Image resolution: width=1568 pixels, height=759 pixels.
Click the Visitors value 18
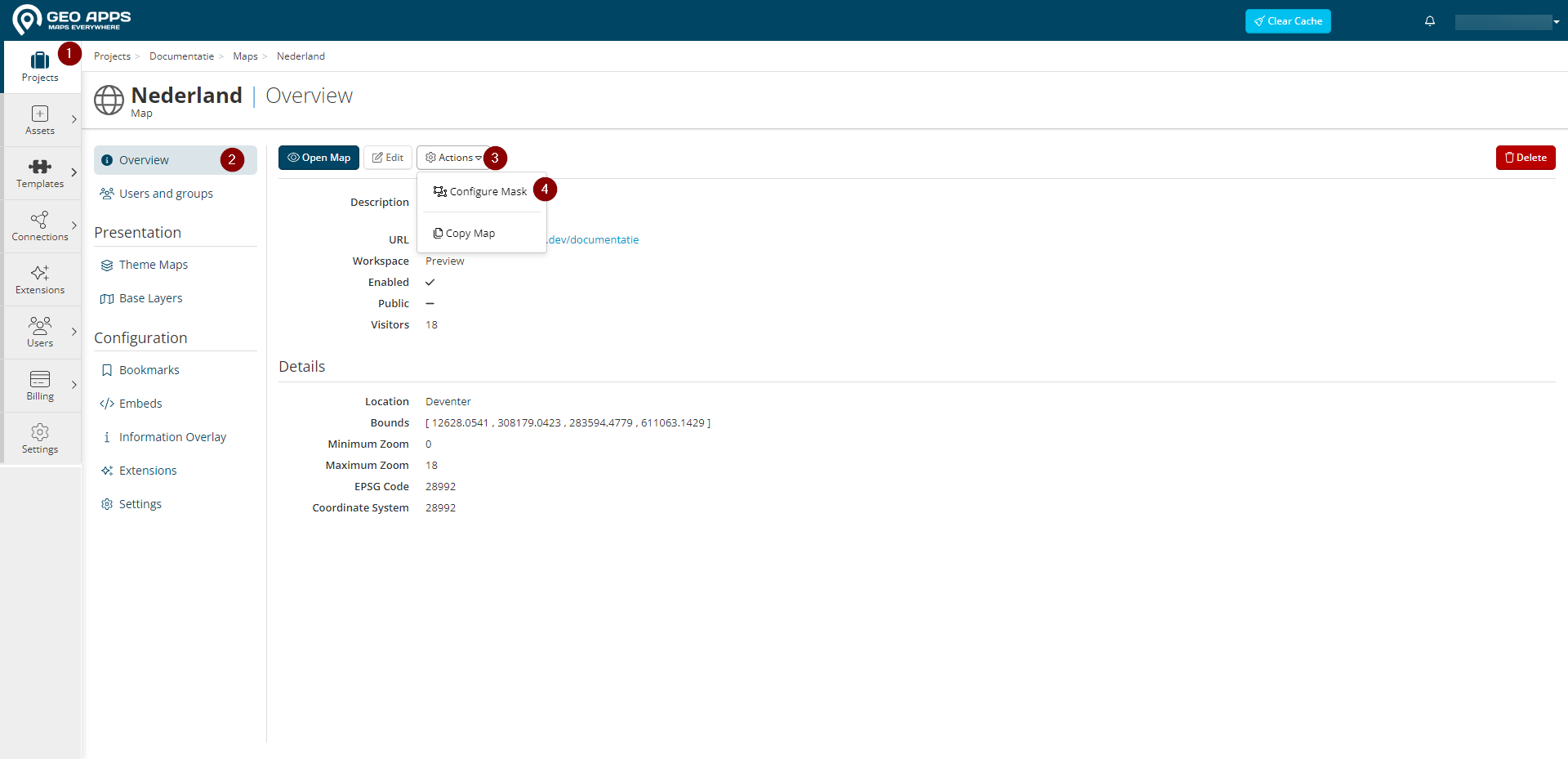point(431,324)
